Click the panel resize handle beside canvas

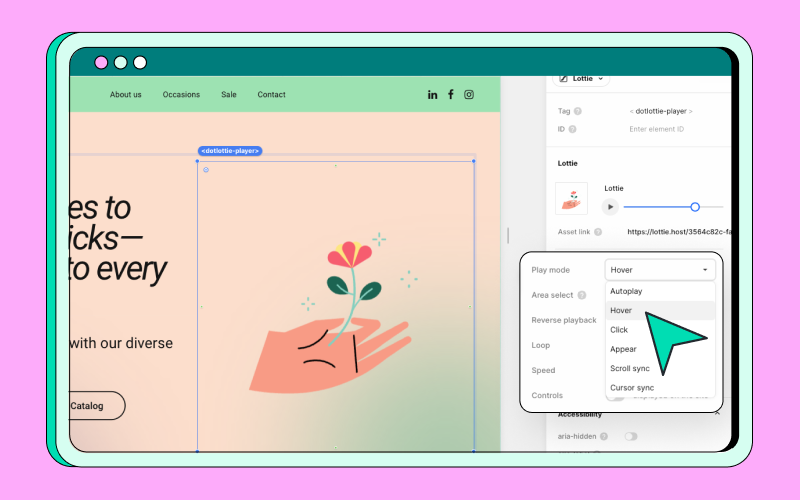tap(508, 235)
